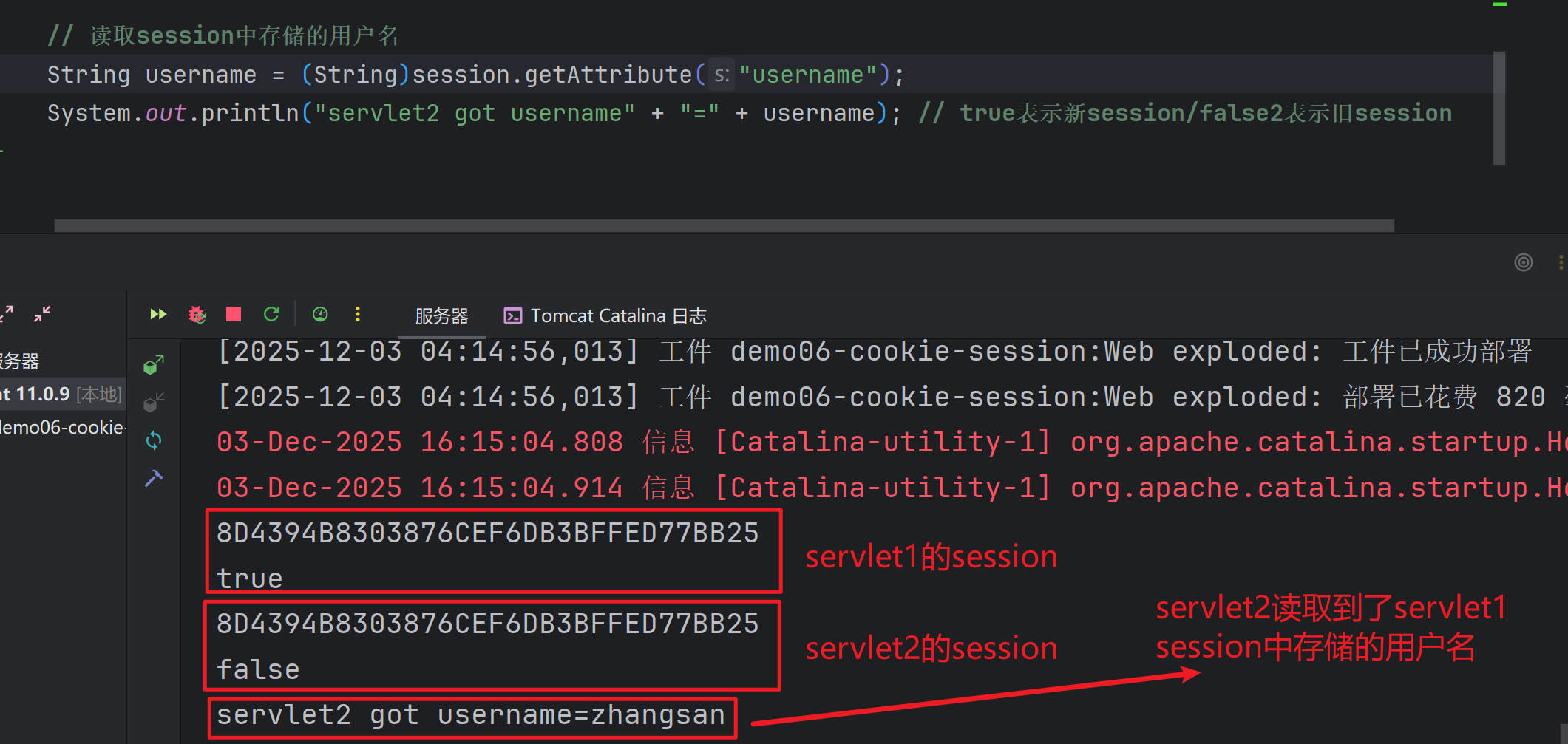The width and height of the screenshot is (1568, 744).
Task: Switch to the 服务器 tab
Action: (441, 315)
